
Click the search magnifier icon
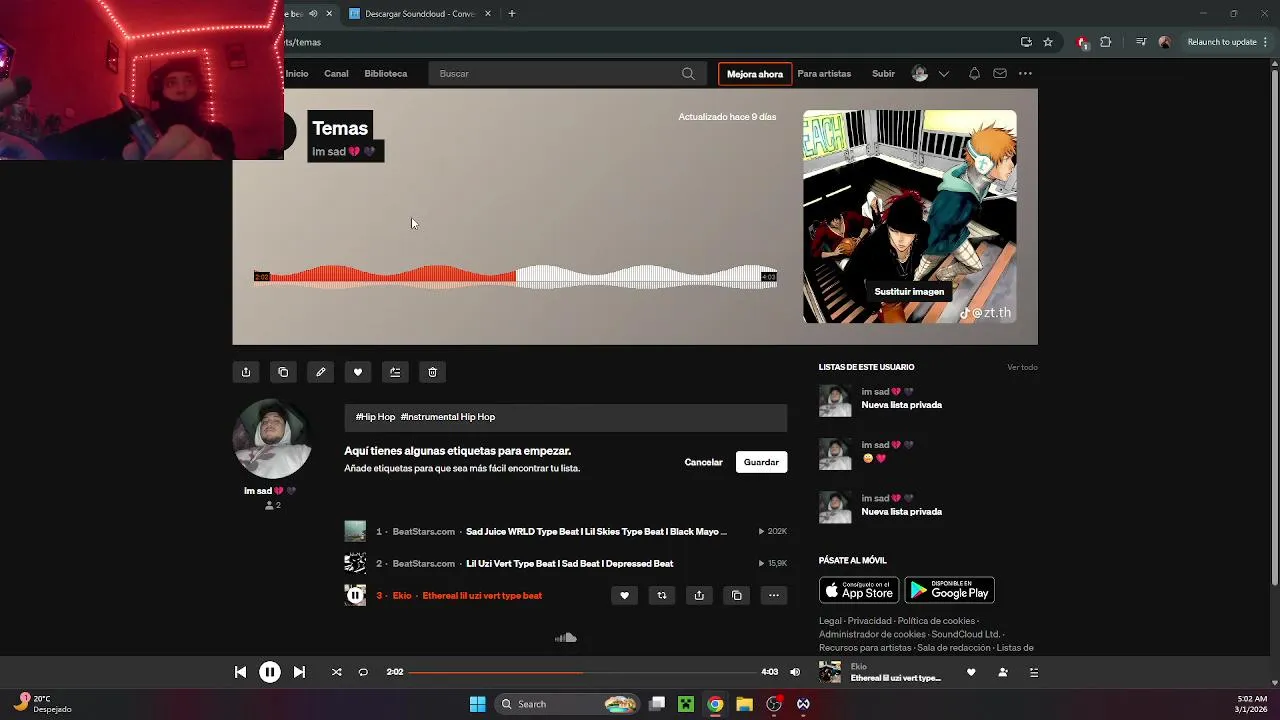click(688, 74)
